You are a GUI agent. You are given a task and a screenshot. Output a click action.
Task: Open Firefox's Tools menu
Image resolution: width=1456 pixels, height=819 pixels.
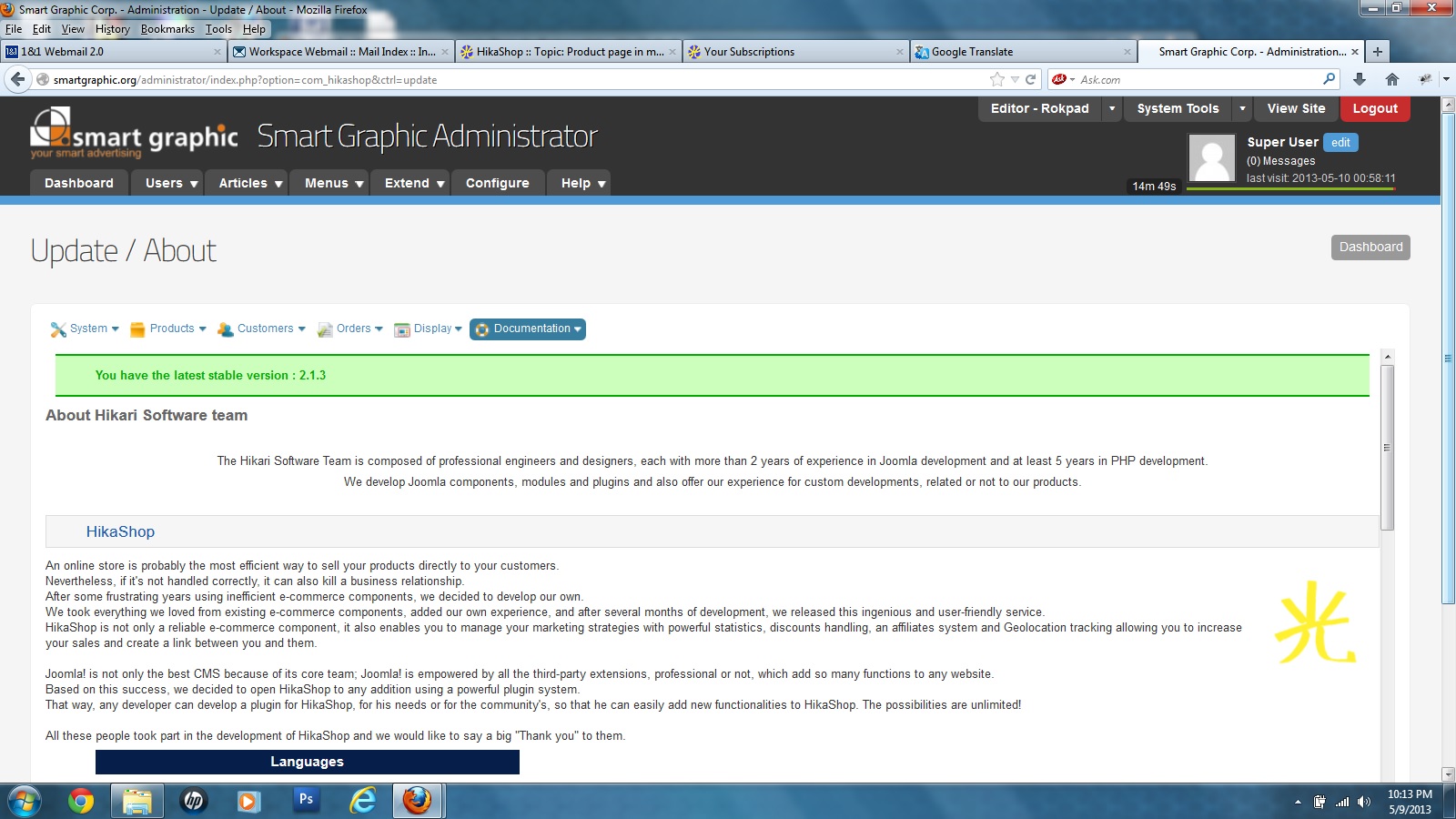218,29
